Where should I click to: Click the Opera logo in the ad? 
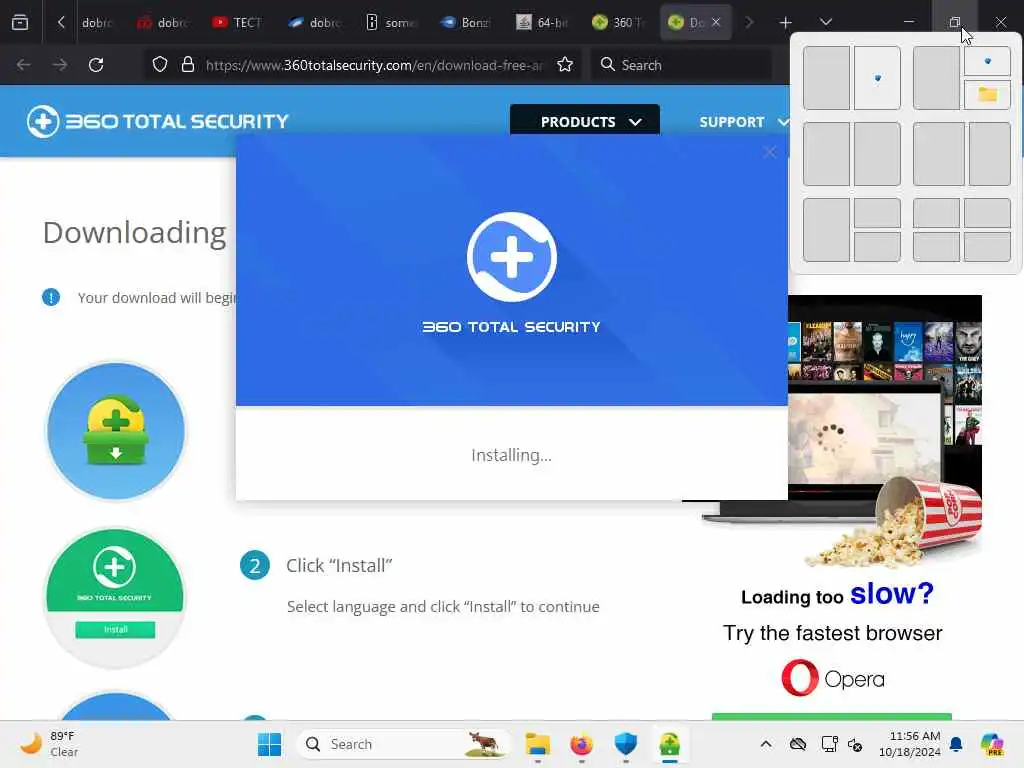tap(833, 679)
